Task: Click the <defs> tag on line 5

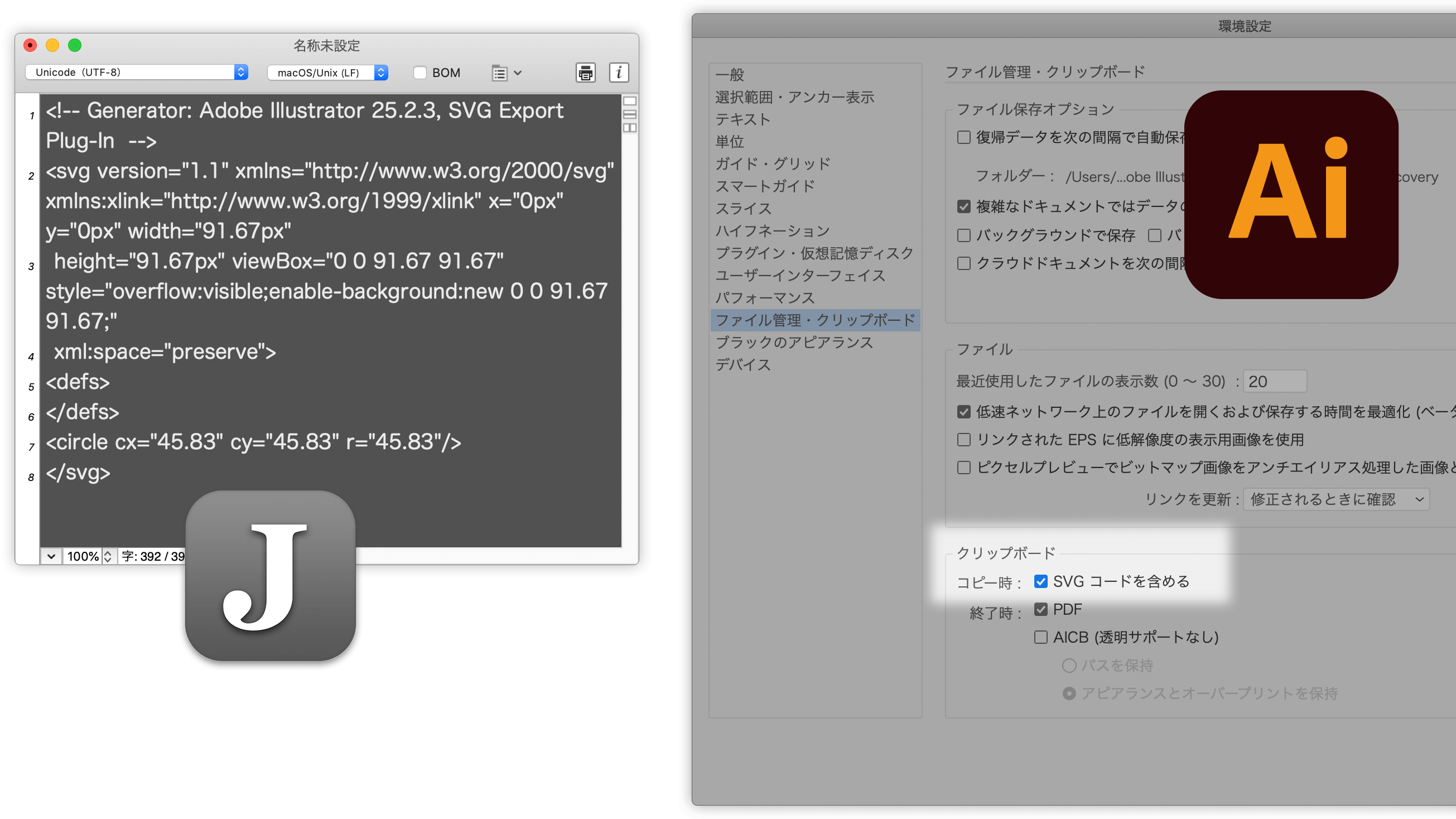Action: click(78, 382)
